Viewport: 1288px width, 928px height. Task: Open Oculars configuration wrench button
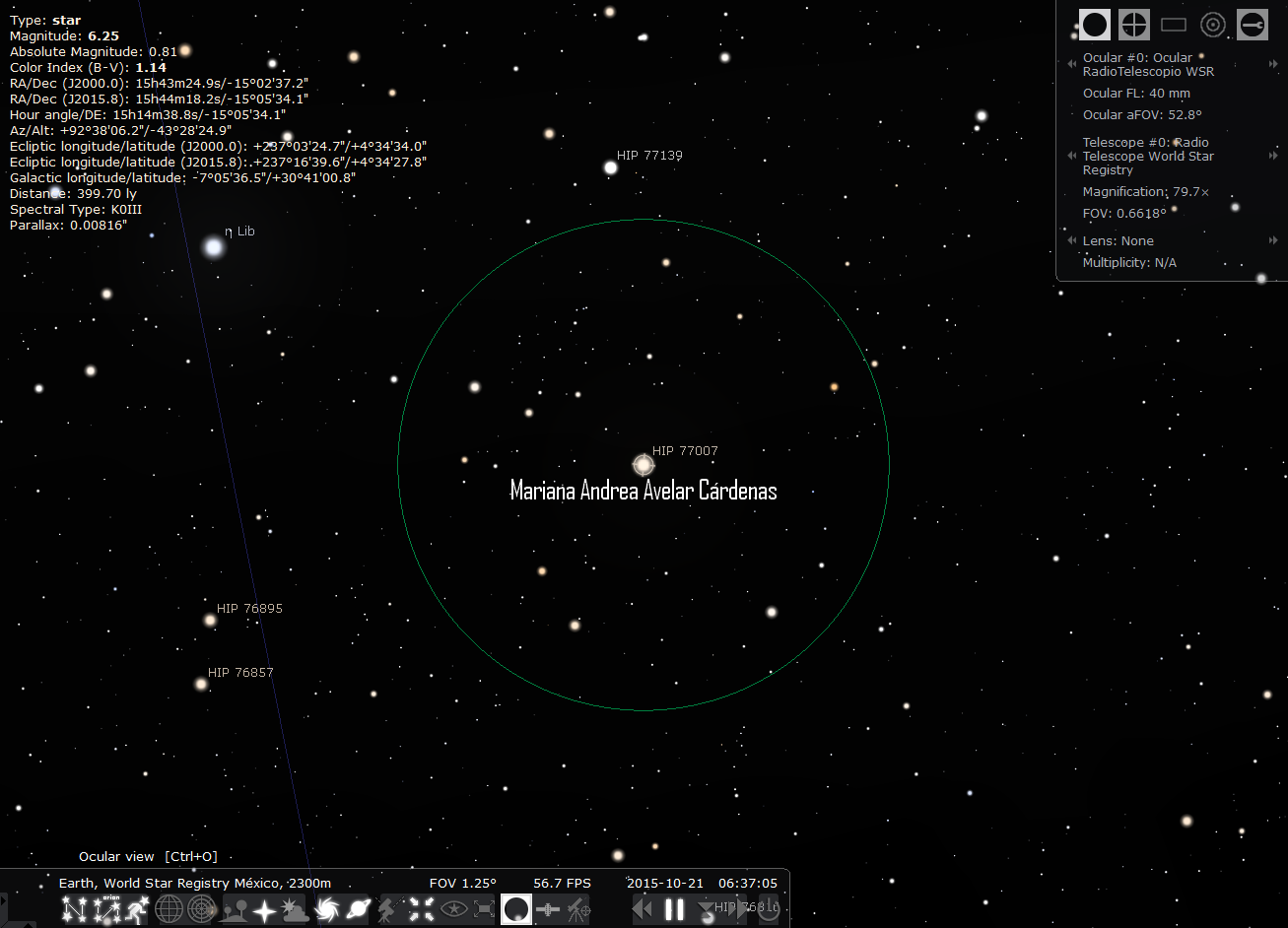pos(1253,25)
